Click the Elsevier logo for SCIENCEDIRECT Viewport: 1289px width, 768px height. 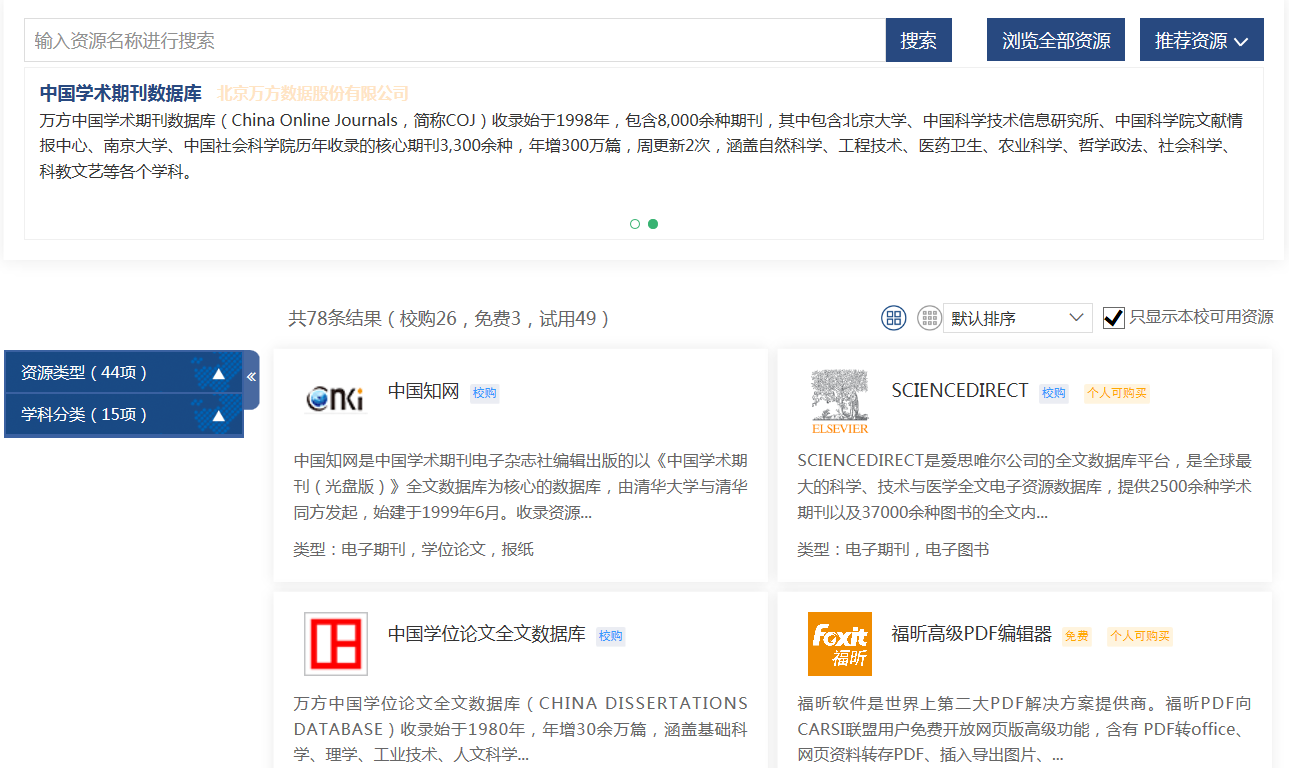pyautogui.click(x=840, y=402)
